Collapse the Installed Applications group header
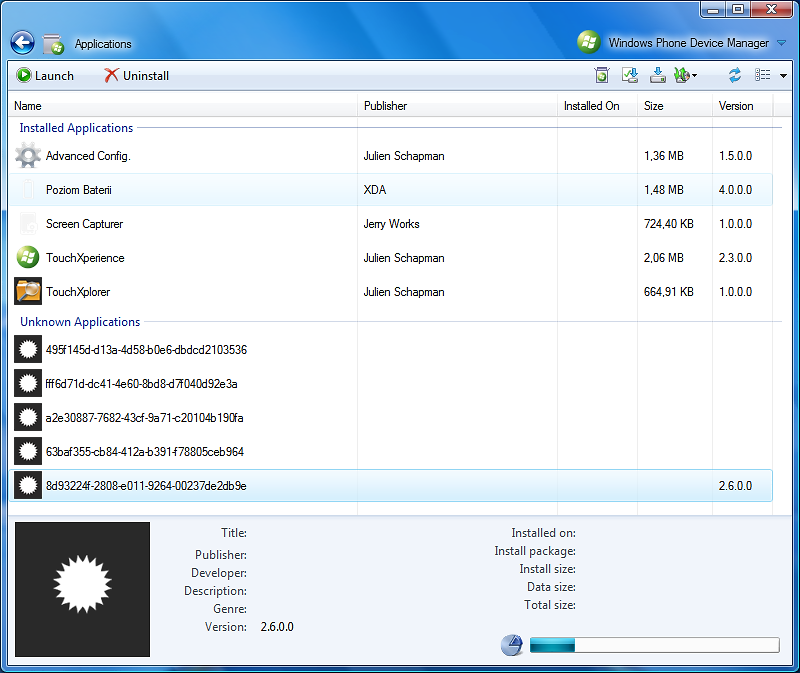Screen dimensions: 800x673 click(x=76, y=128)
